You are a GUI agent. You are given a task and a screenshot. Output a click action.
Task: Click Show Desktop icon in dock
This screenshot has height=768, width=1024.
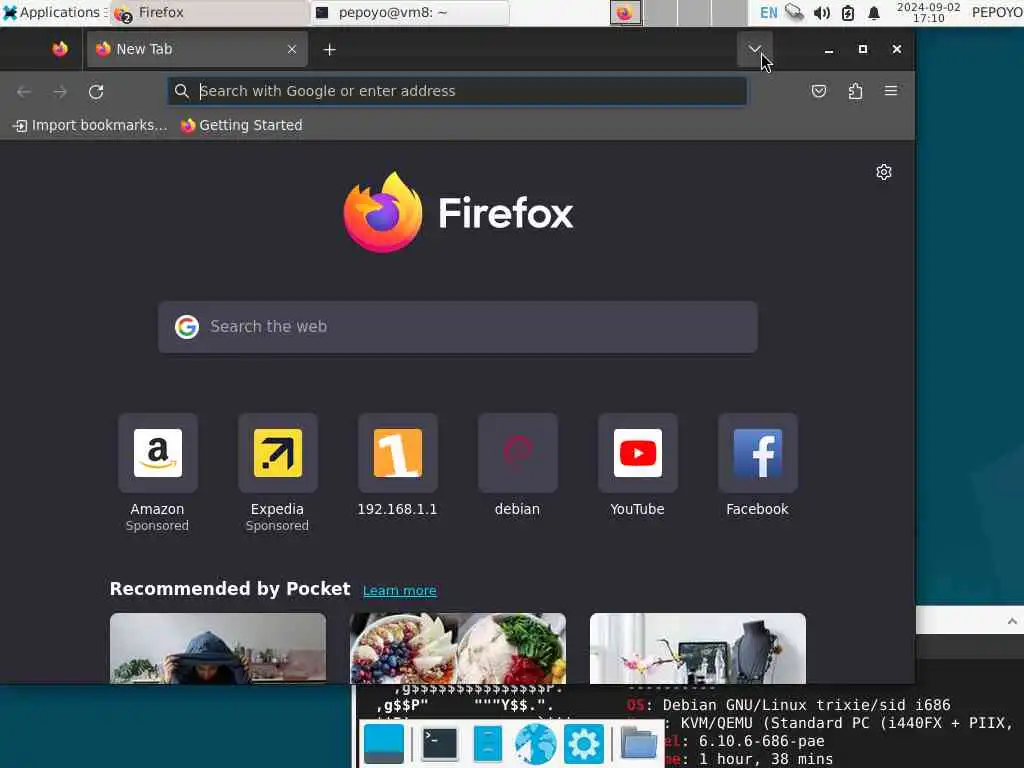point(383,743)
